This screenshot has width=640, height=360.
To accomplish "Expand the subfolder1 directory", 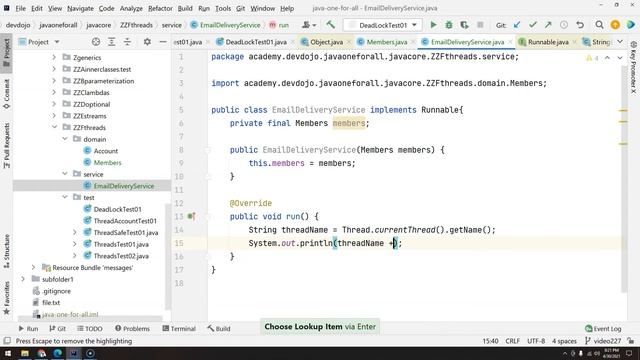I will pos(23,279).
